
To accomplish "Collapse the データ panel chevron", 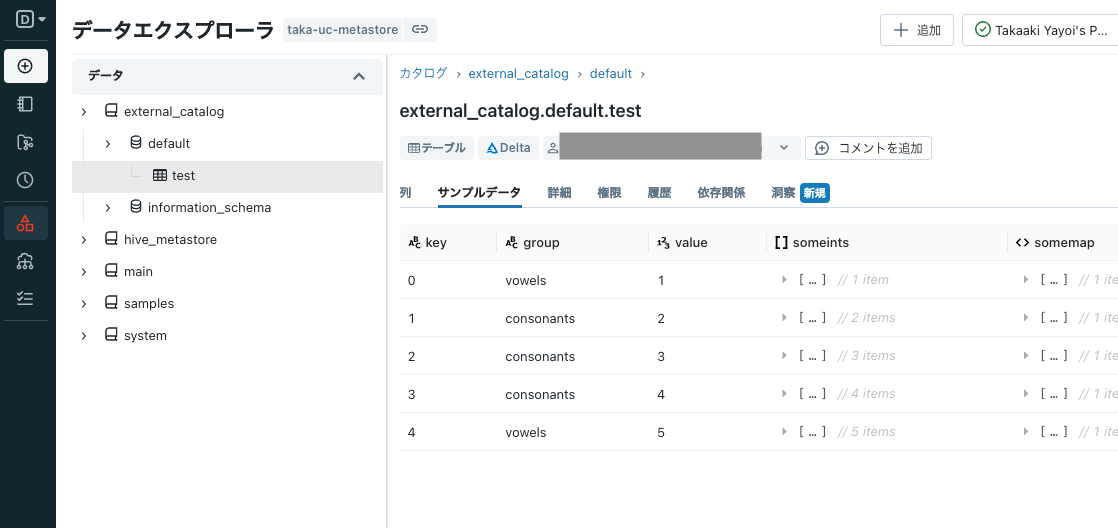I will [x=359, y=76].
